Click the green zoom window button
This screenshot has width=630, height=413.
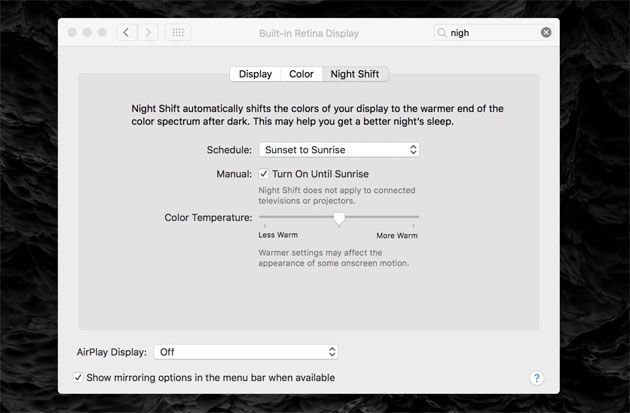coord(104,32)
